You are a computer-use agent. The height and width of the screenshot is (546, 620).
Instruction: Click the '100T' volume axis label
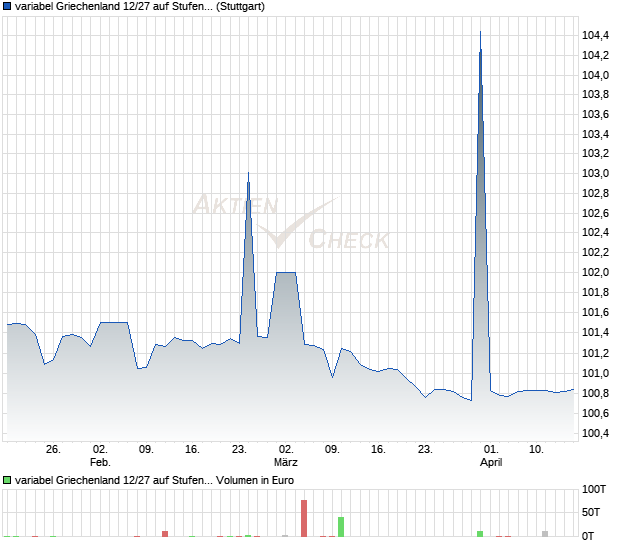point(594,489)
